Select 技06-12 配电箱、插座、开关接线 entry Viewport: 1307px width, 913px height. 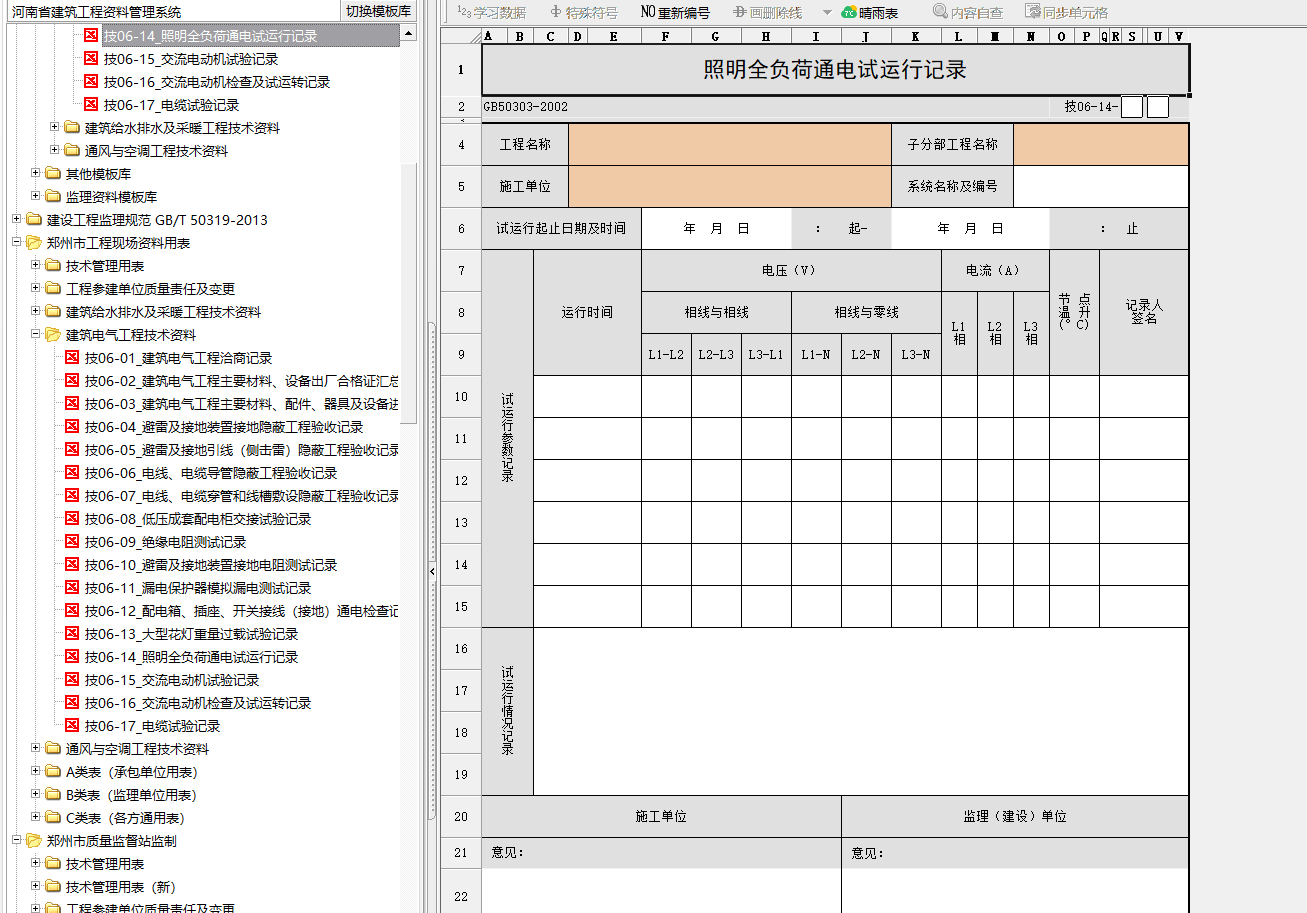click(242, 611)
